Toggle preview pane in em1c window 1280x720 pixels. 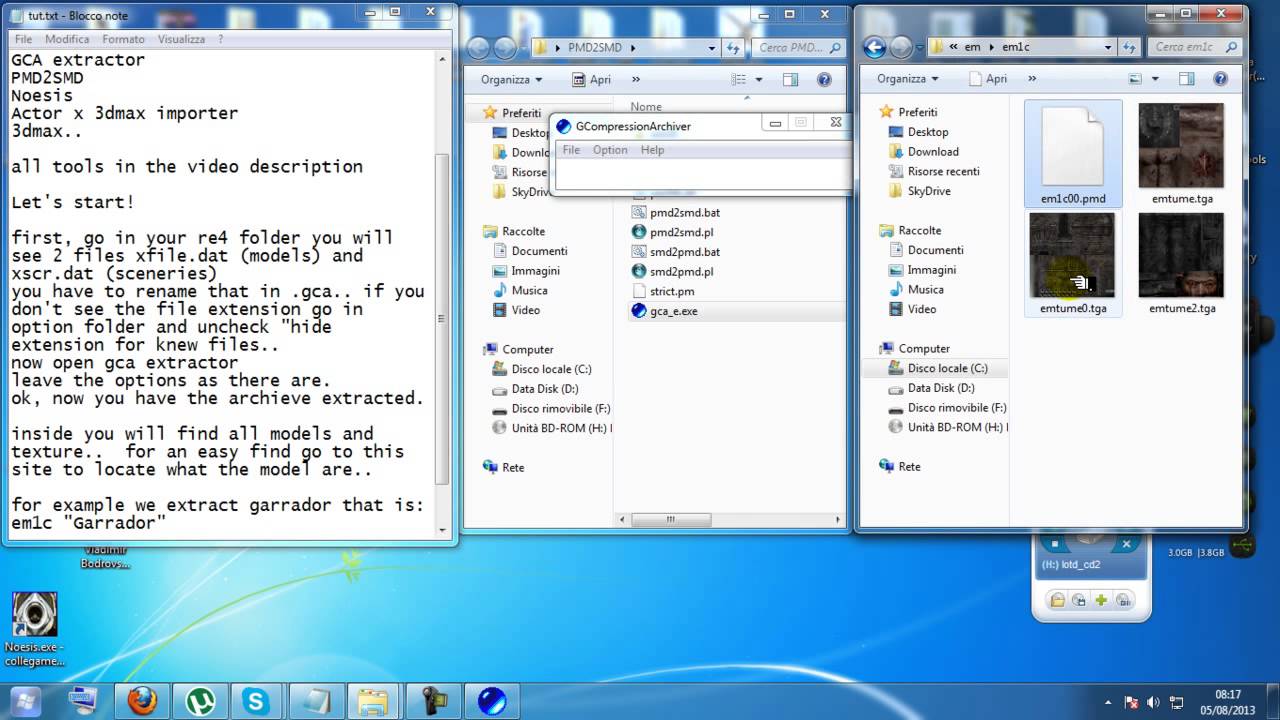click(1187, 78)
